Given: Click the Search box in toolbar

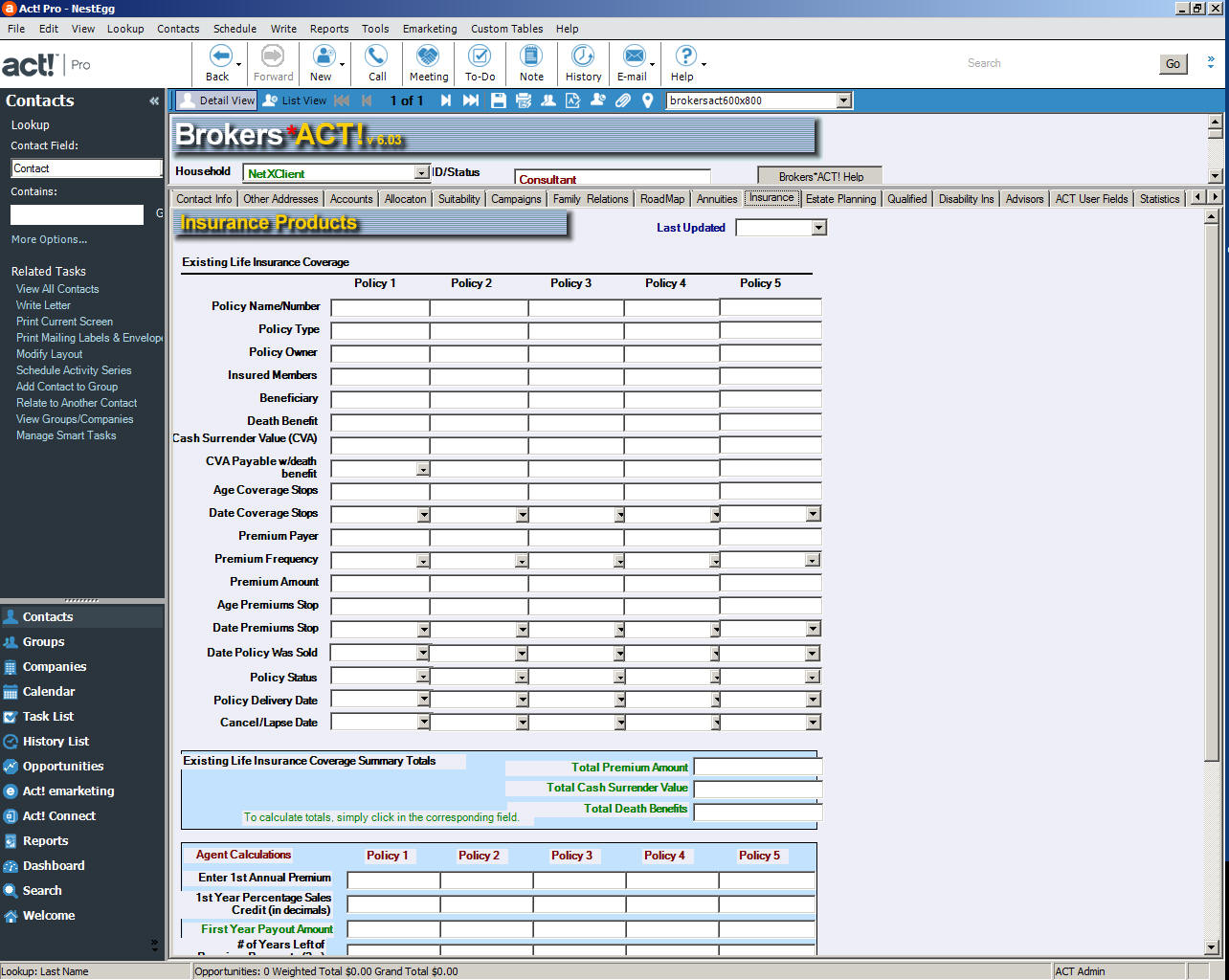Looking at the screenshot, I should [x=1058, y=63].
